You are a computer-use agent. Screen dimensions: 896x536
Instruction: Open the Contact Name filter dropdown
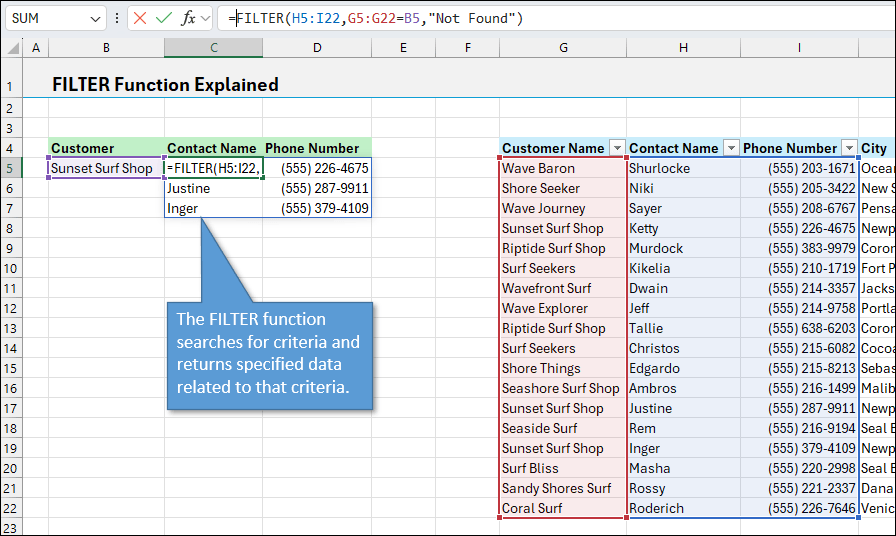[730, 148]
